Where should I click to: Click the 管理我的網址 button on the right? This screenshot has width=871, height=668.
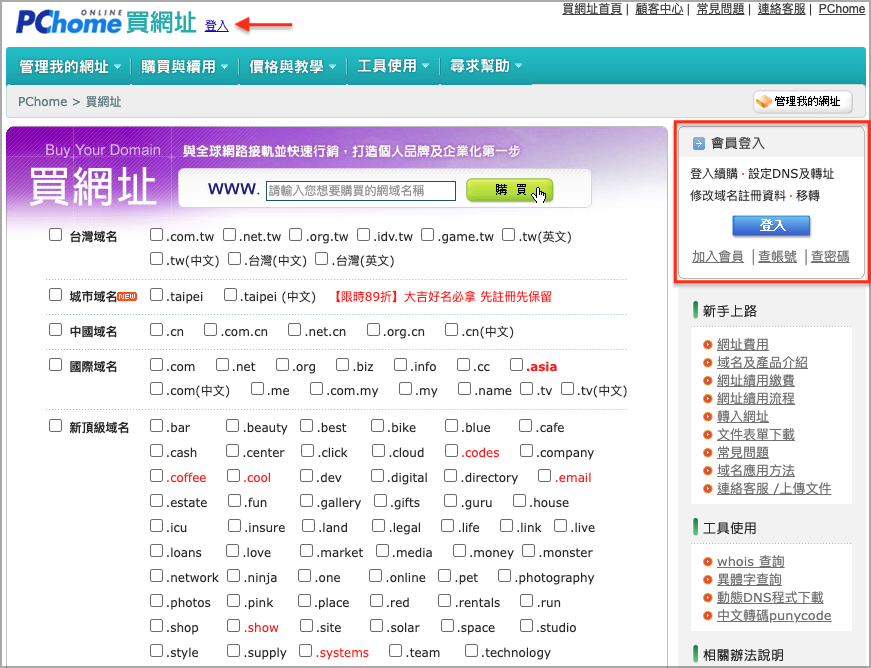click(x=803, y=102)
